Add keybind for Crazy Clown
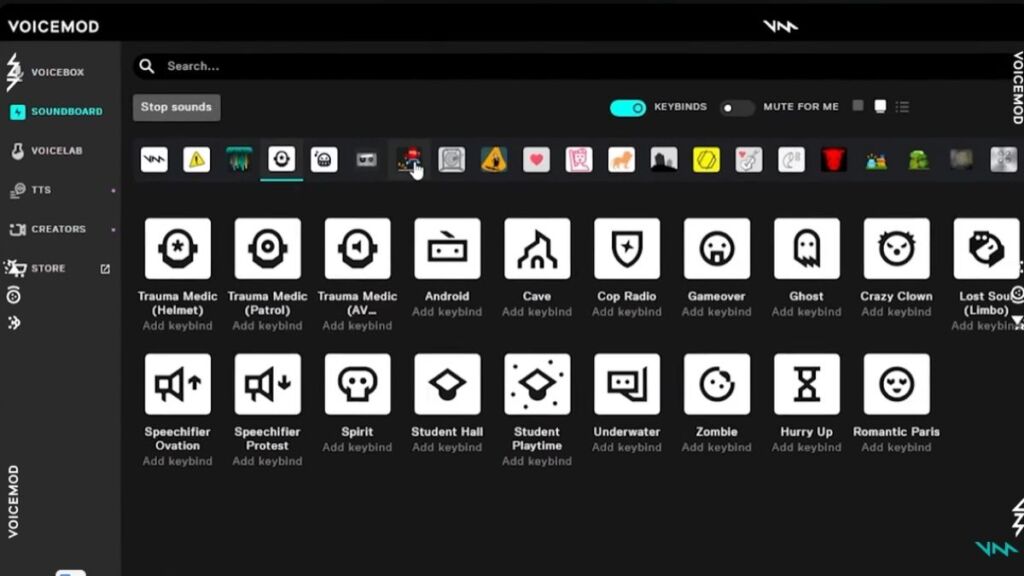The width and height of the screenshot is (1024, 576). [896, 312]
